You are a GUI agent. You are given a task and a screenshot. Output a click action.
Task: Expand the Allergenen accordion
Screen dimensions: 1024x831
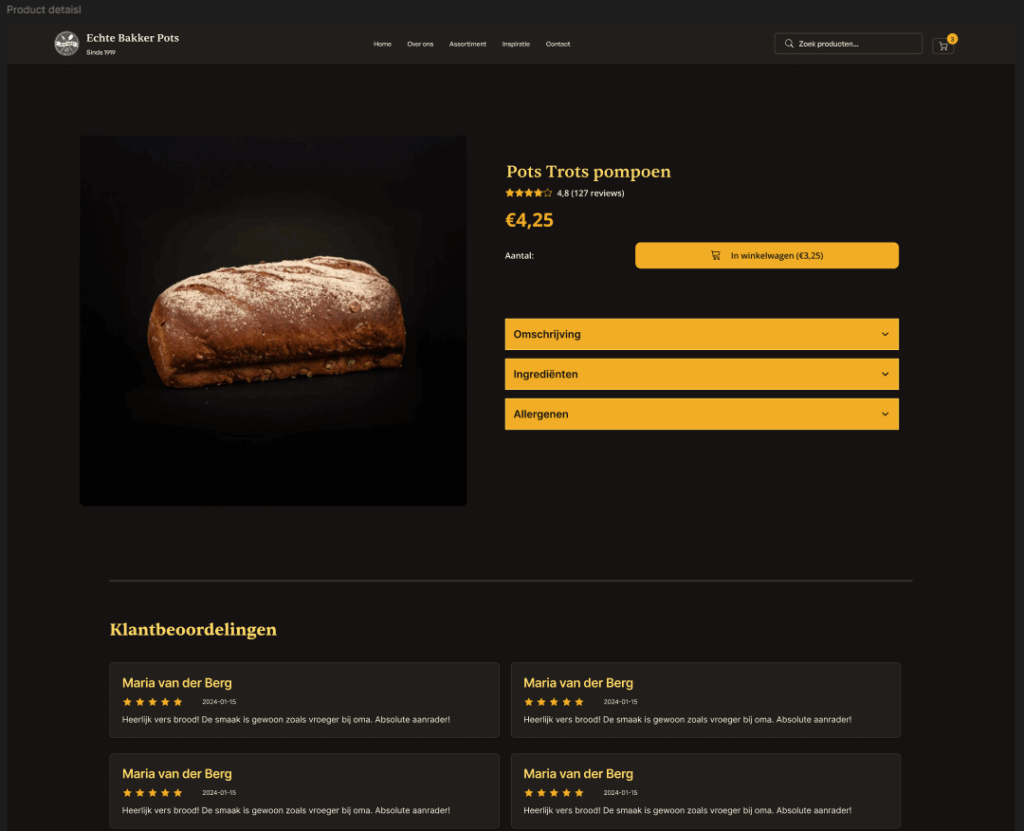click(701, 414)
